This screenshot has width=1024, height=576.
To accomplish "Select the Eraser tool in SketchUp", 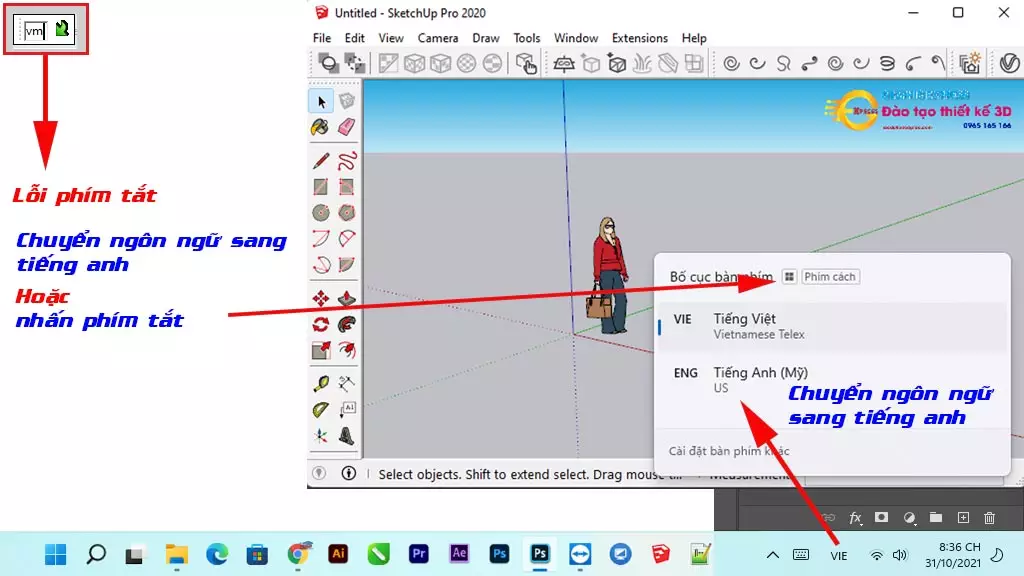I will tap(345, 124).
